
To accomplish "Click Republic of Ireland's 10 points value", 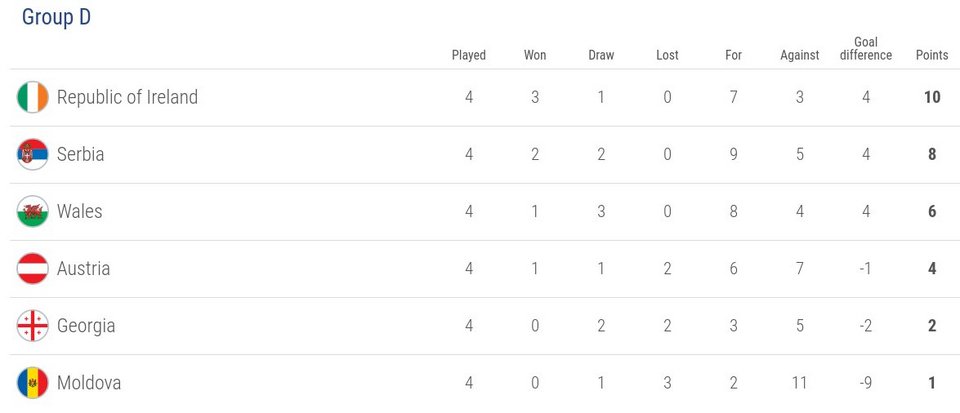I will tap(932, 97).
